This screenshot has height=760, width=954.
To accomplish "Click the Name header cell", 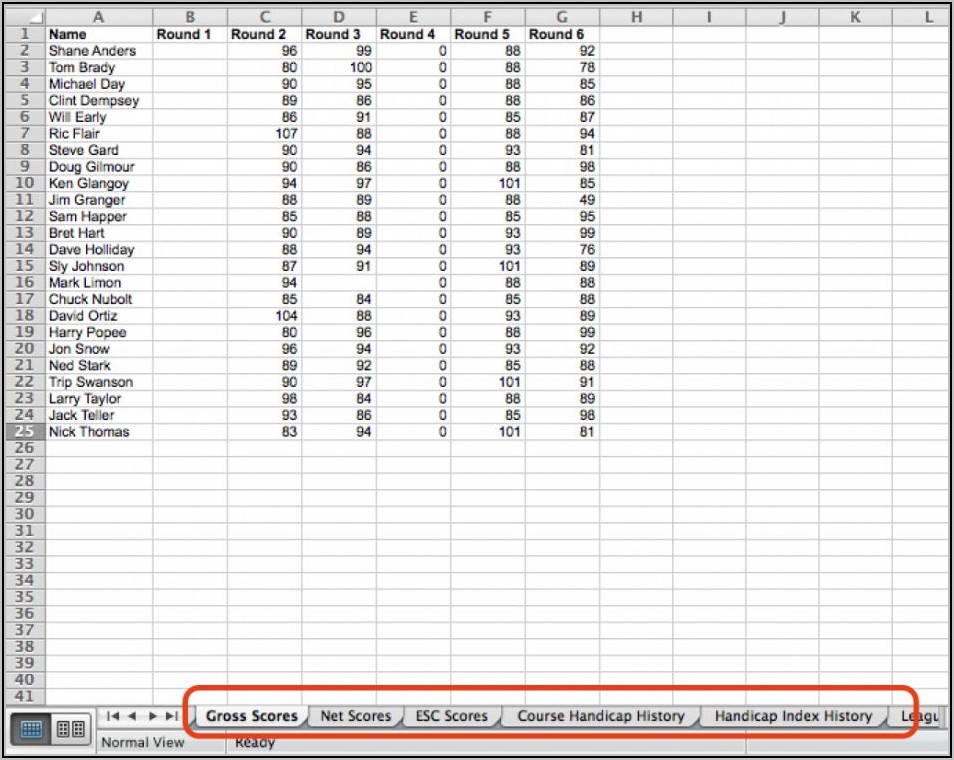I will coord(99,34).
